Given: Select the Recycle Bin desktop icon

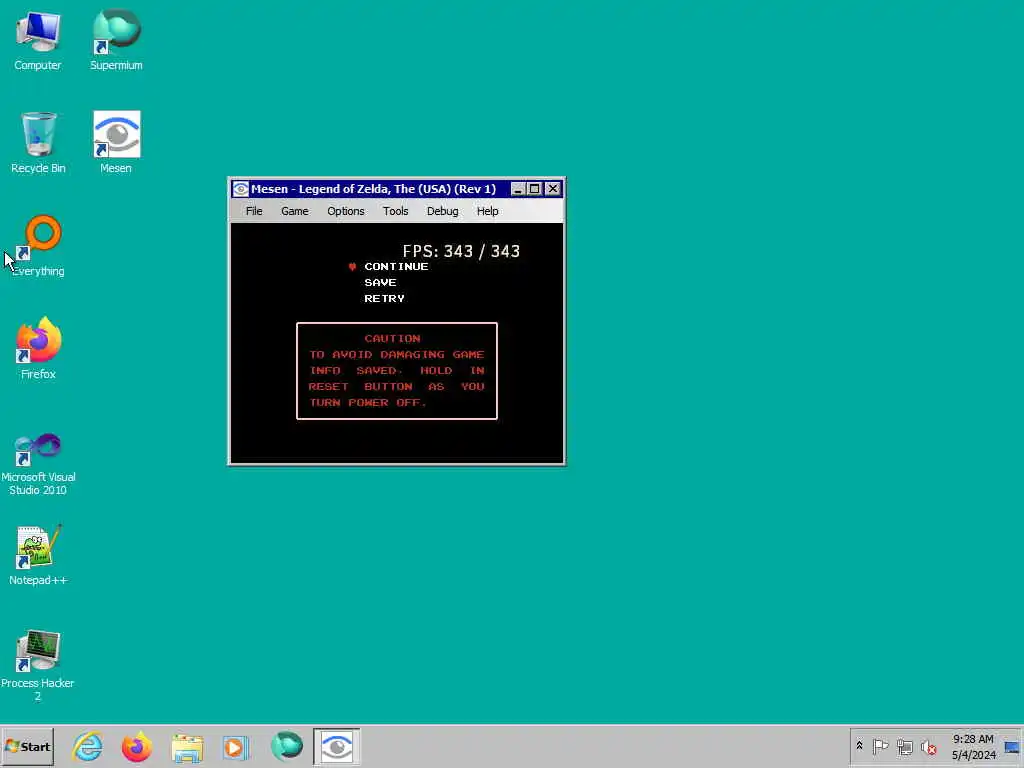Looking at the screenshot, I should point(38,142).
